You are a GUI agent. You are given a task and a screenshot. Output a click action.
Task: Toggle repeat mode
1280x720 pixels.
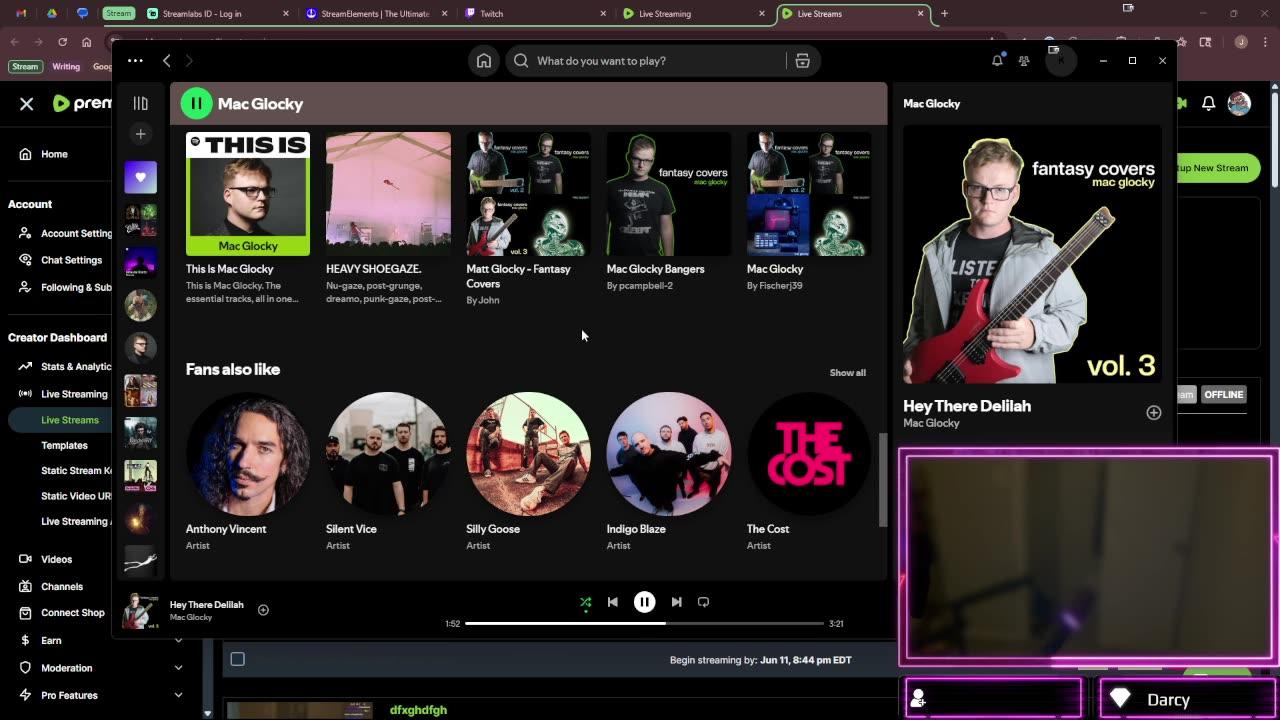[x=703, y=602]
